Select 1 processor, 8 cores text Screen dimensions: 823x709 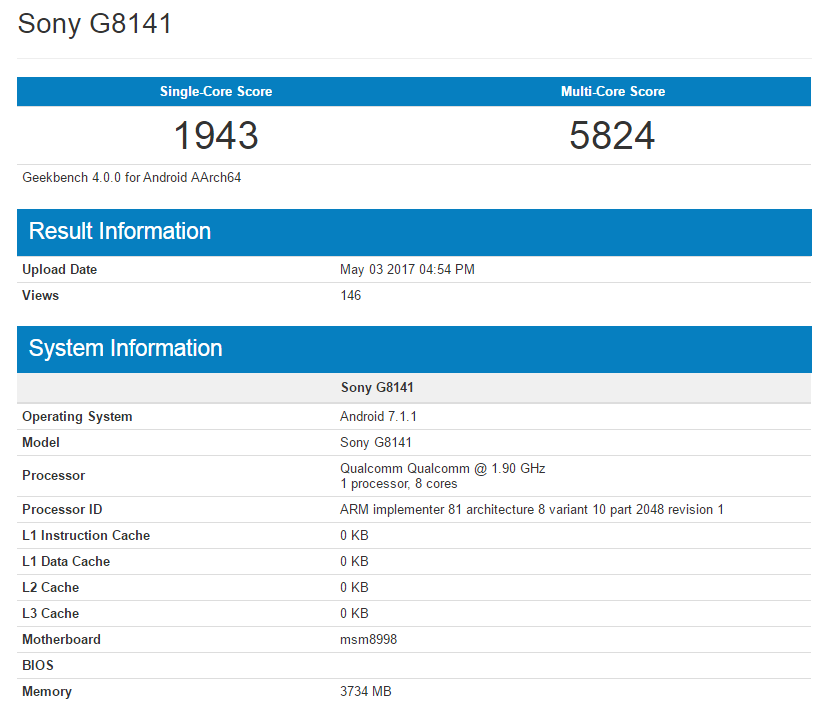tap(398, 483)
